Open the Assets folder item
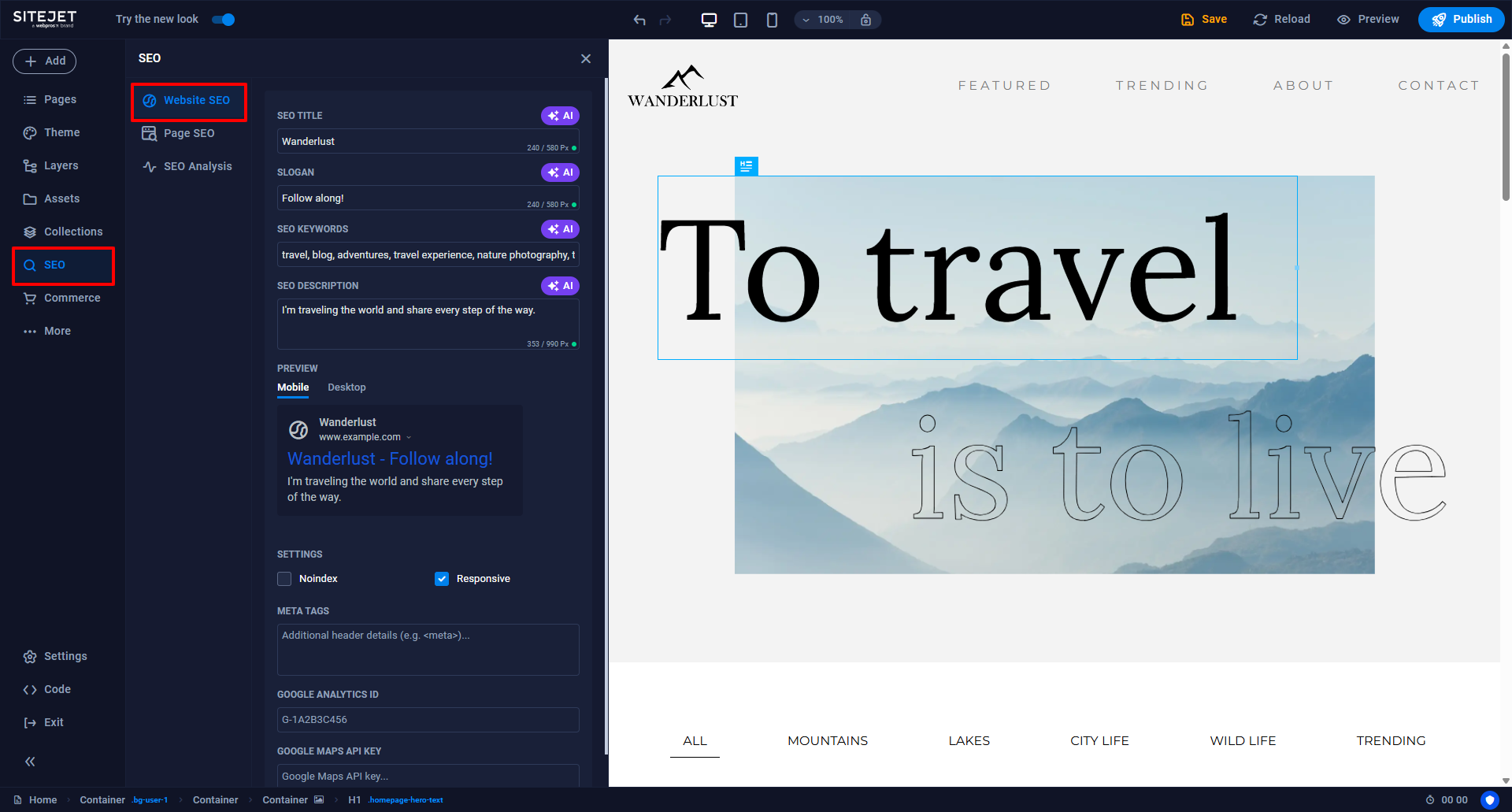1512x812 pixels. (x=52, y=198)
